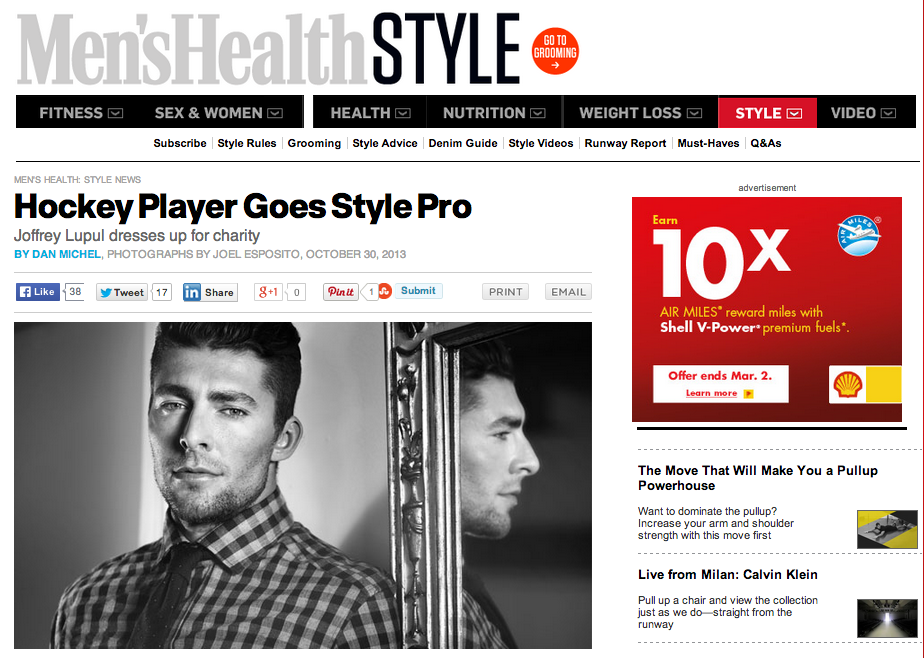Expand the Nutrition menu dropdown arrow
Image resolution: width=924 pixels, height=658 pixels.
tap(537, 113)
